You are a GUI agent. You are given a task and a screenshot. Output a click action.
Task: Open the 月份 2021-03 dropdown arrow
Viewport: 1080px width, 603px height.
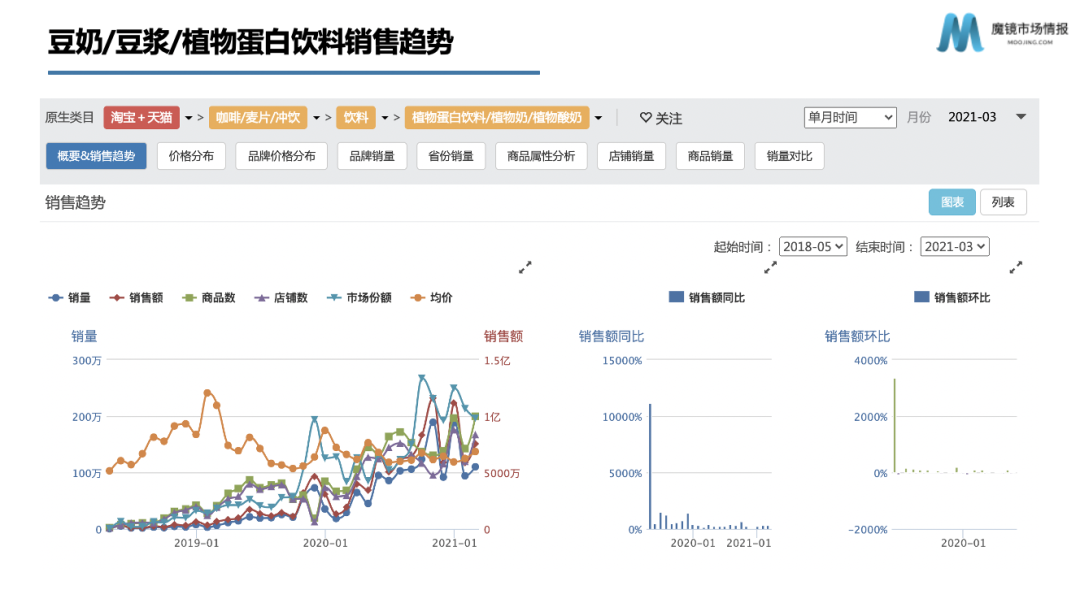click(1021, 117)
